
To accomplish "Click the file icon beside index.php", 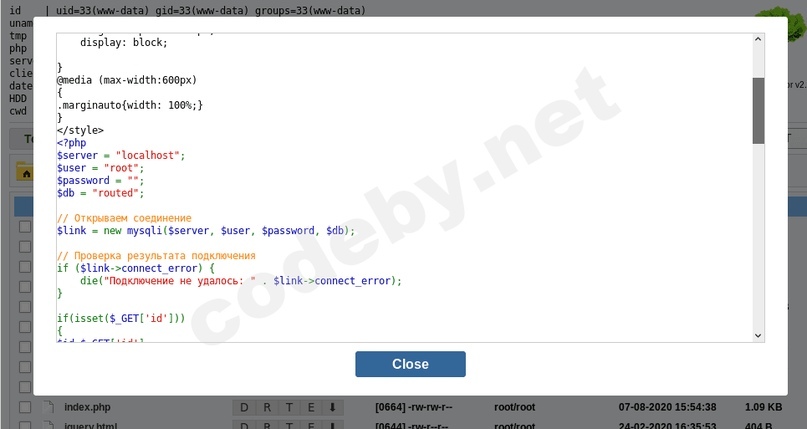I will click(47, 407).
